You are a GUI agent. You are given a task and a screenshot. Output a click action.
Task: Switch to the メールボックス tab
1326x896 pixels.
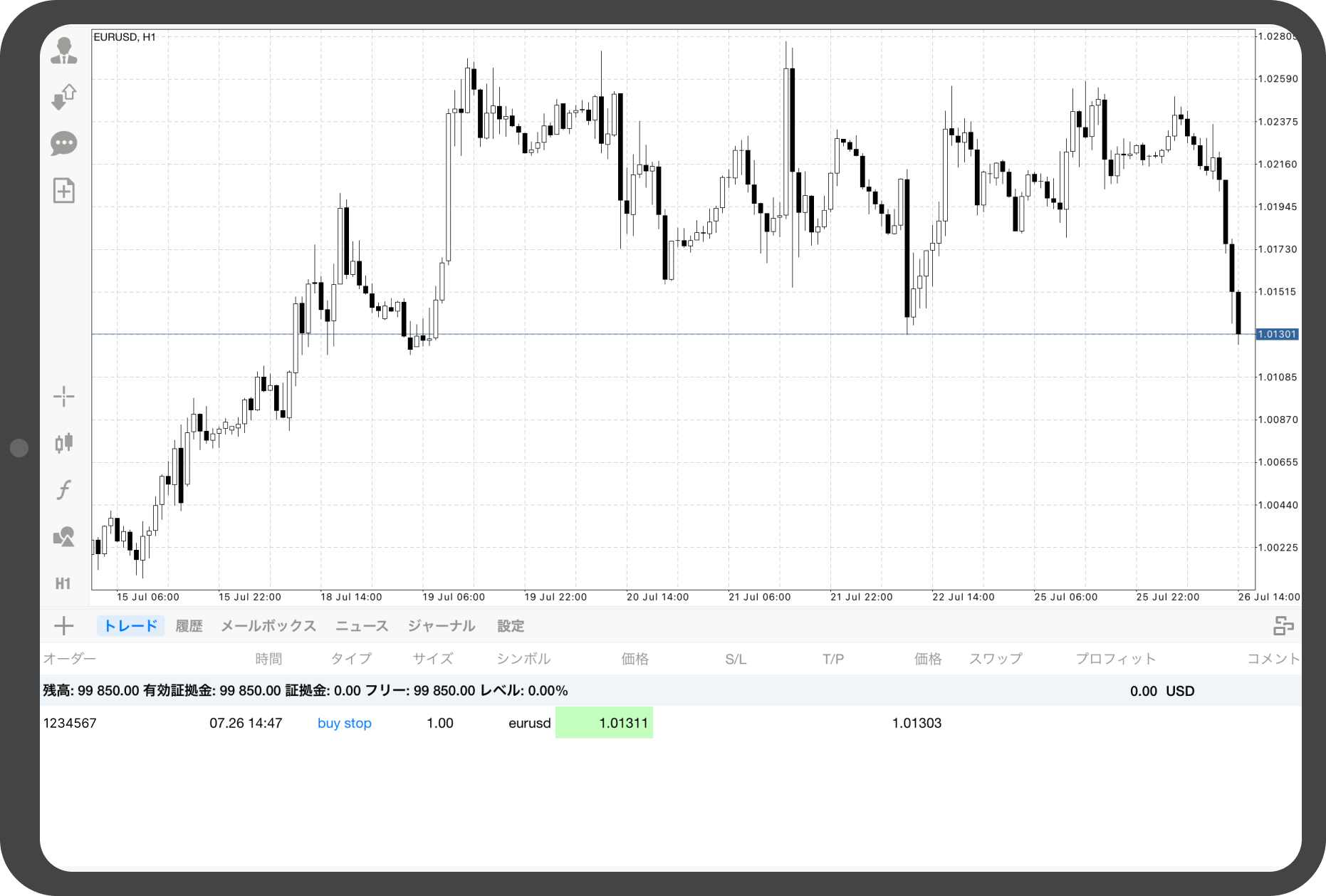pos(268,626)
